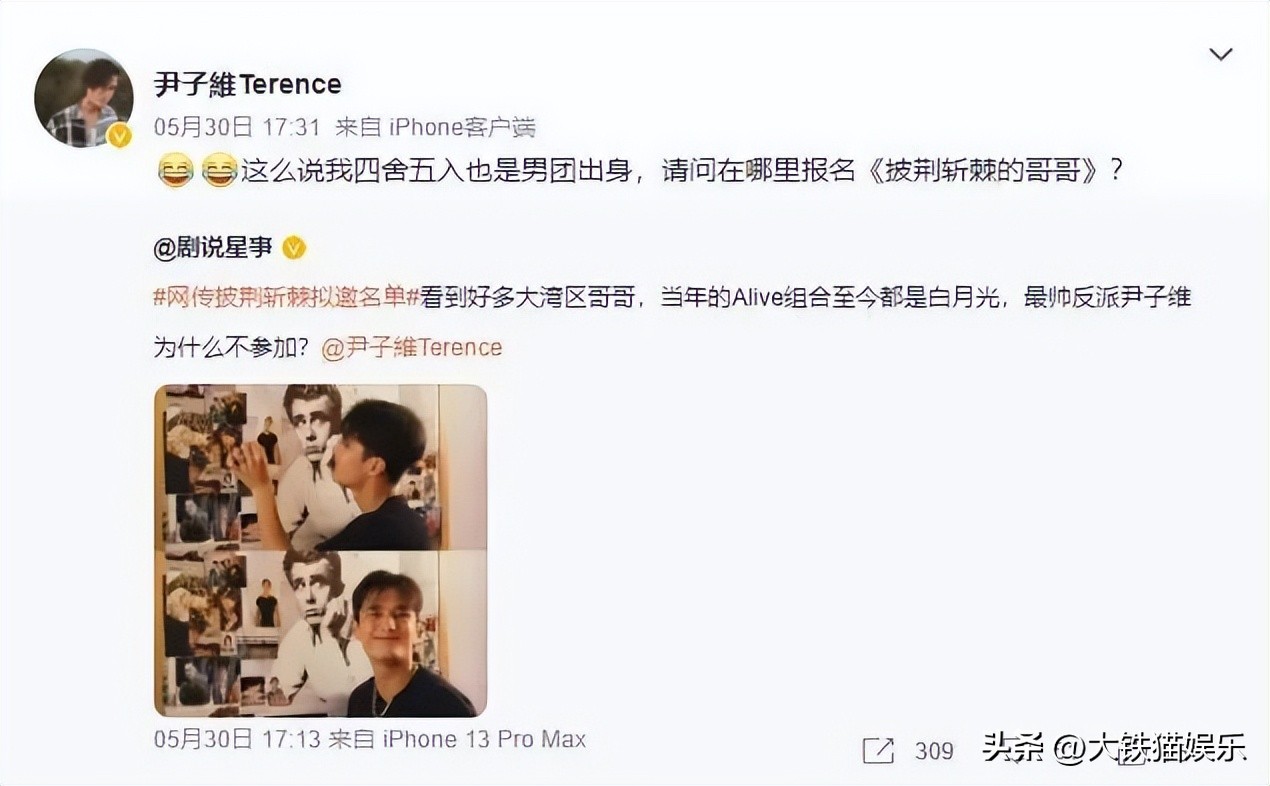Open the #网传披荆斩棘拟邀名单# hashtag
The height and width of the screenshot is (786, 1270).
[x=281, y=297]
